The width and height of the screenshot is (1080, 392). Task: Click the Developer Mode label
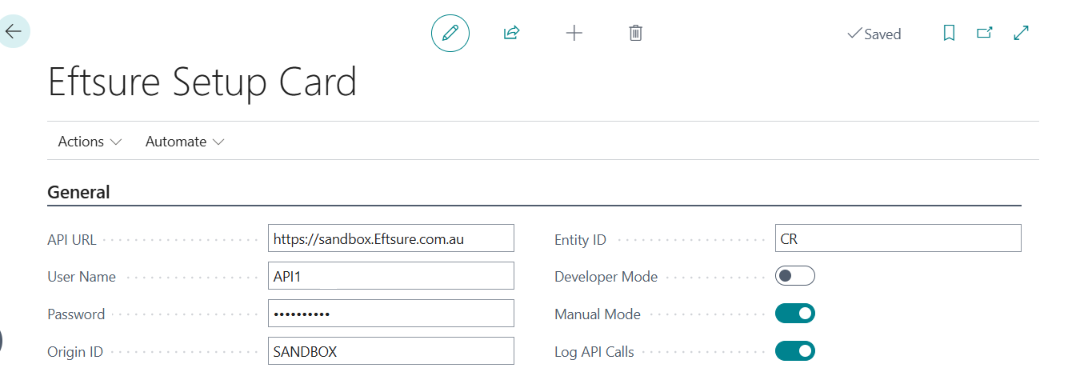click(x=606, y=277)
